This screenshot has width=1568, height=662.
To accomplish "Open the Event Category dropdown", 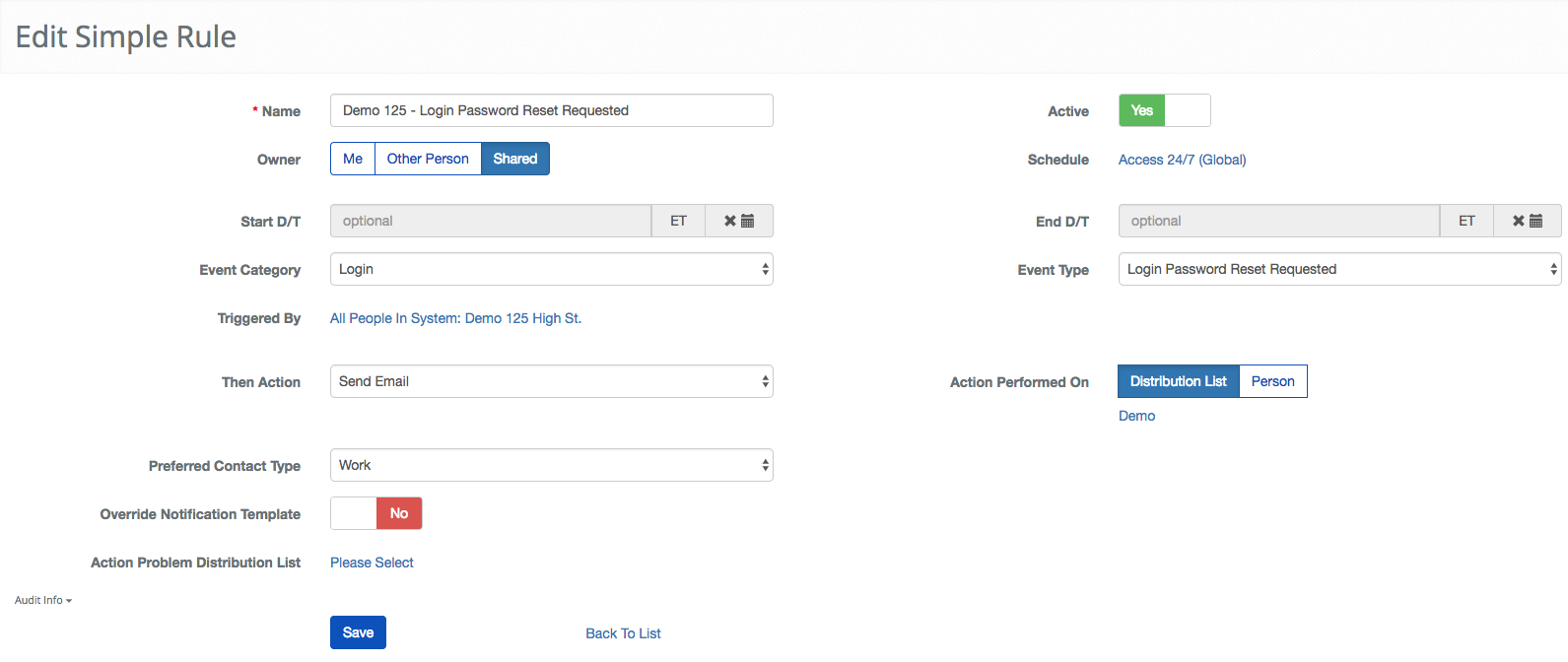I will 551,269.
